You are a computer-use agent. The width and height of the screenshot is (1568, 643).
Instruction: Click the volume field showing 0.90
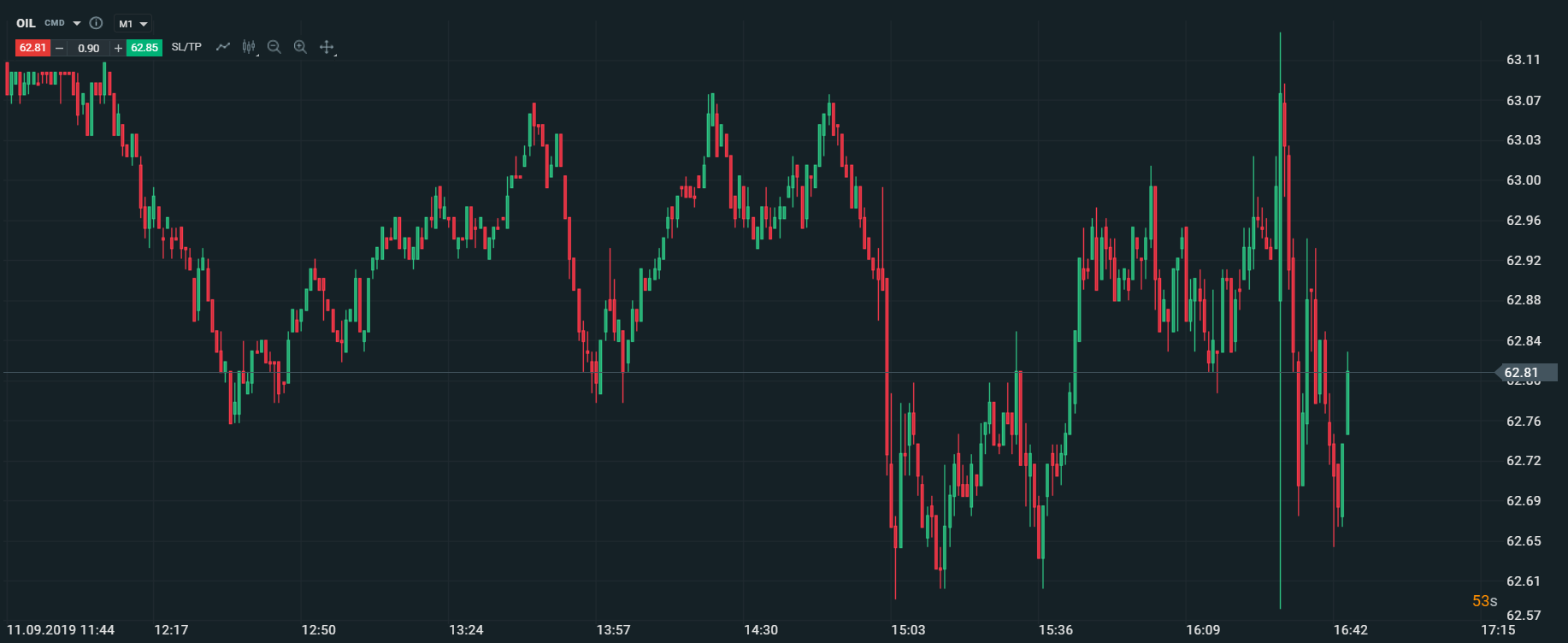tap(89, 48)
